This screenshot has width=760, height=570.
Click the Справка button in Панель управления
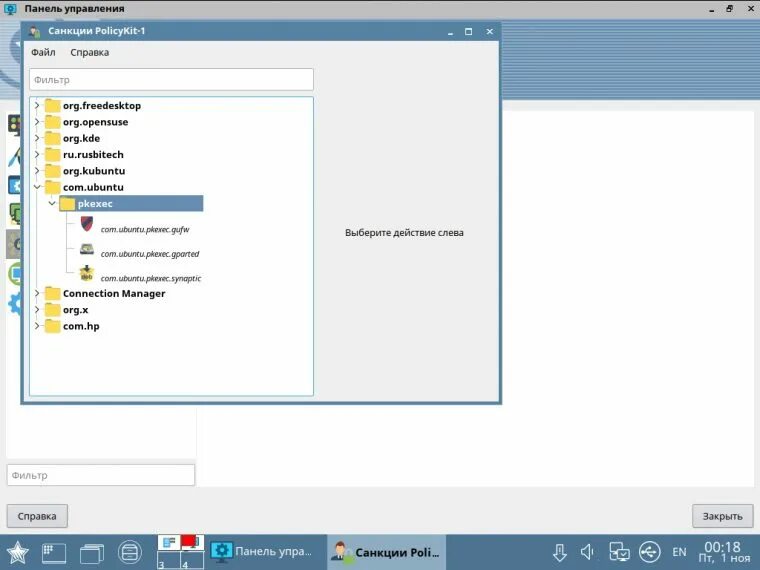click(x=37, y=516)
